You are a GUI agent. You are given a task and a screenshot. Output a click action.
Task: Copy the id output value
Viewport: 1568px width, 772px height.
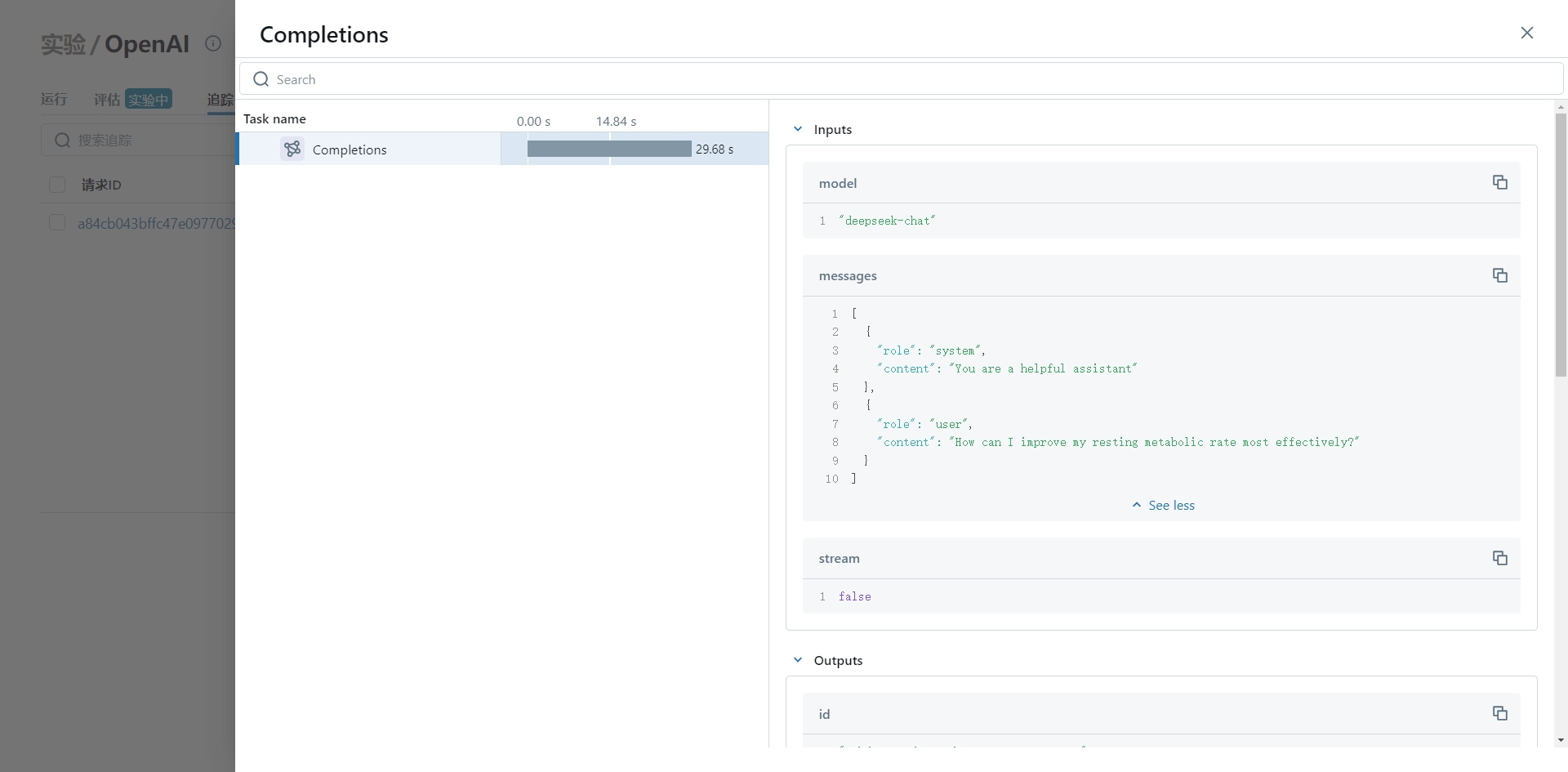(1499, 713)
